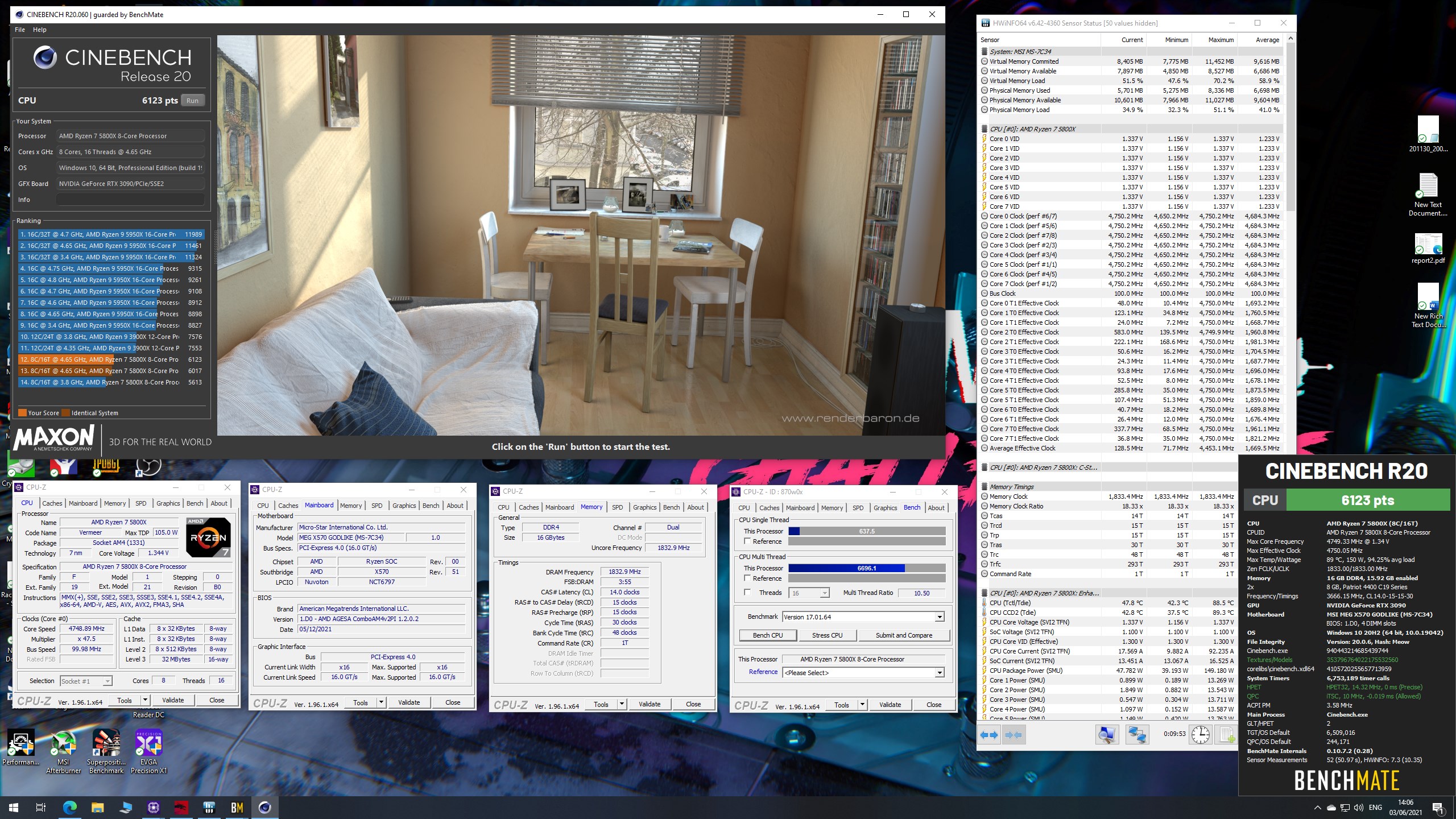Click BenchMate BM taskbar icon
This screenshot has width=1456, height=819.
[237, 807]
